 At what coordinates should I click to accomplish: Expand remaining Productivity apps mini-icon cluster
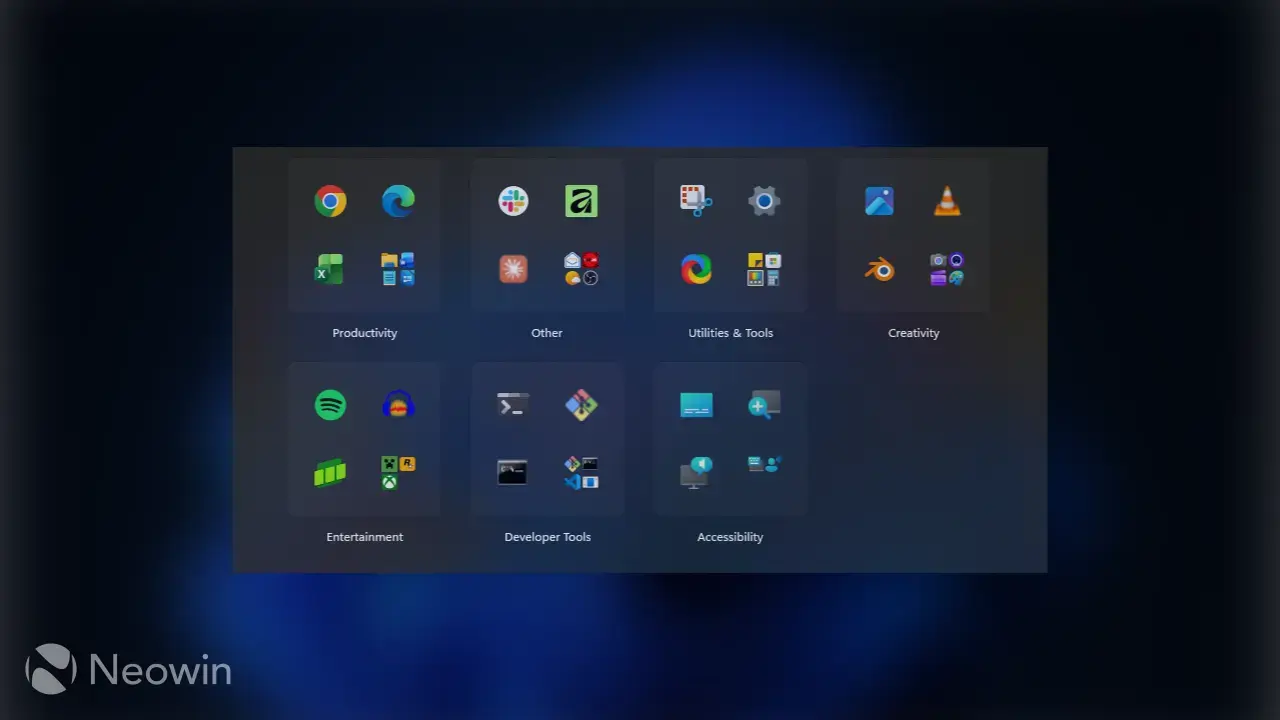(398, 269)
